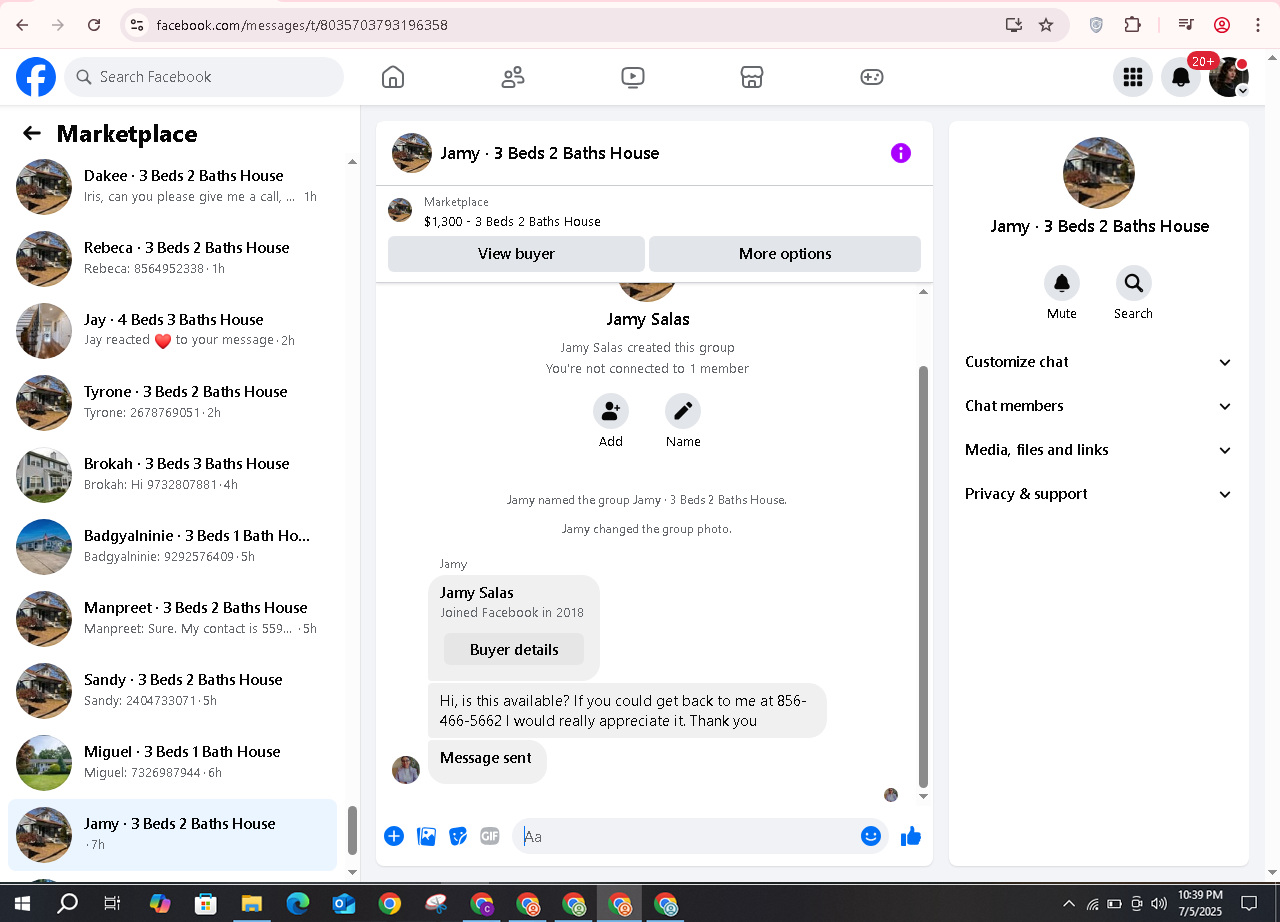Image resolution: width=1280 pixels, height=922 pixels.
Task: Open Chrome three-dot menu
Action: pyautogui.click(x=1258, y=25)
